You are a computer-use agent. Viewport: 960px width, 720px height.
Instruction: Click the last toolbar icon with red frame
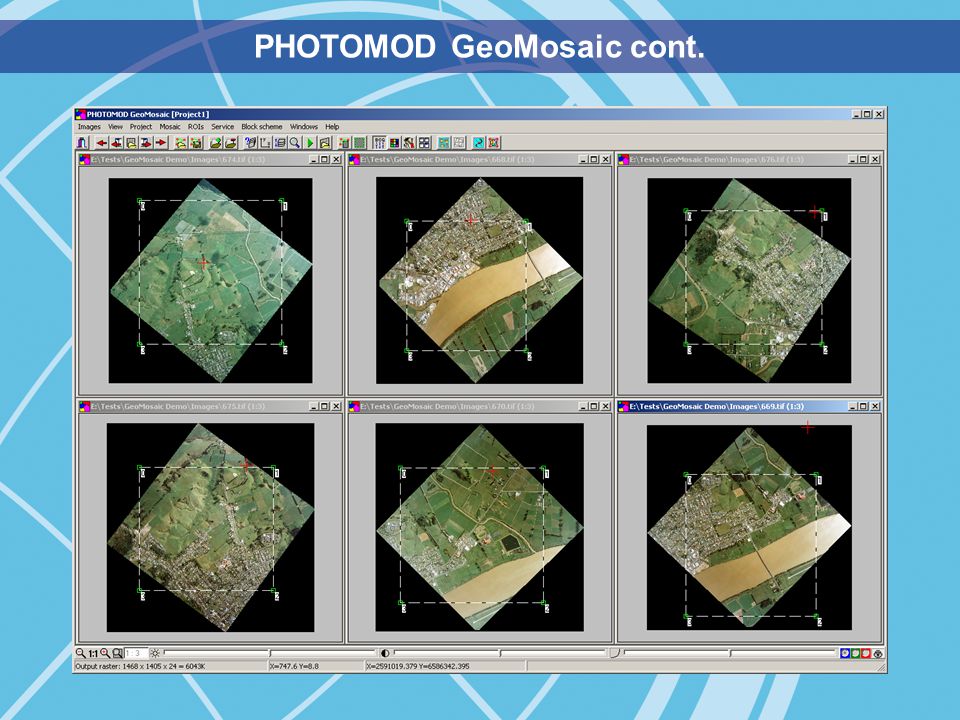point(493,143)
